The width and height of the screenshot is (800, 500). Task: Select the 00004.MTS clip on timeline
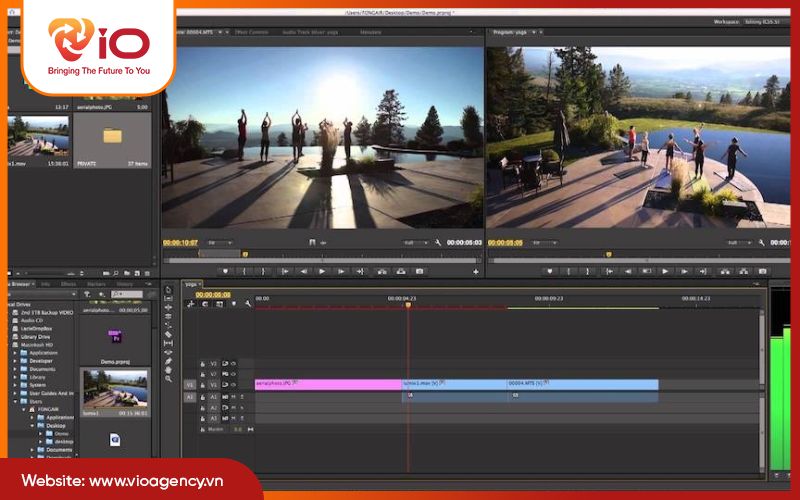click(x=583, y=385)
